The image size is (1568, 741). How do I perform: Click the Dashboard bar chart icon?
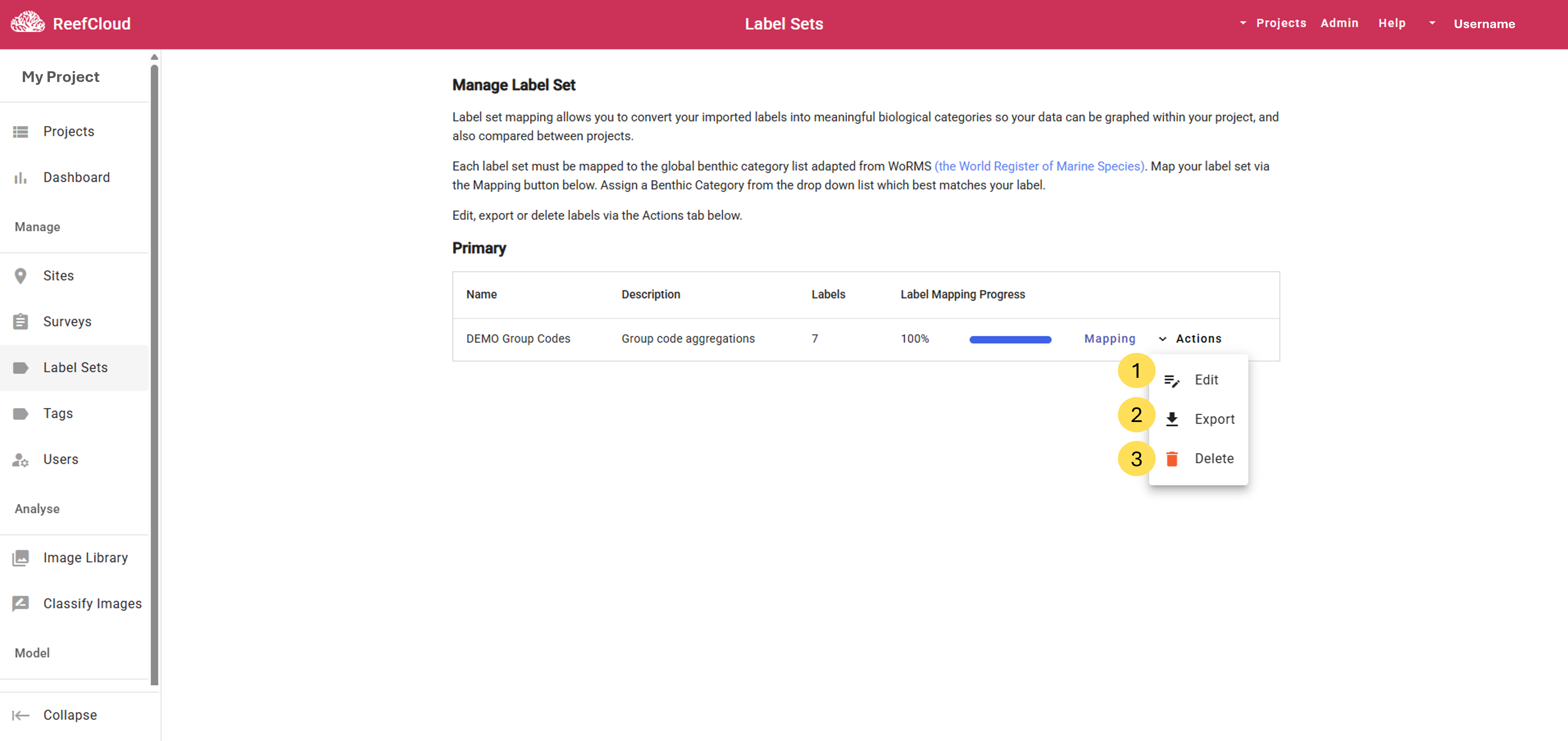[21, 178]
